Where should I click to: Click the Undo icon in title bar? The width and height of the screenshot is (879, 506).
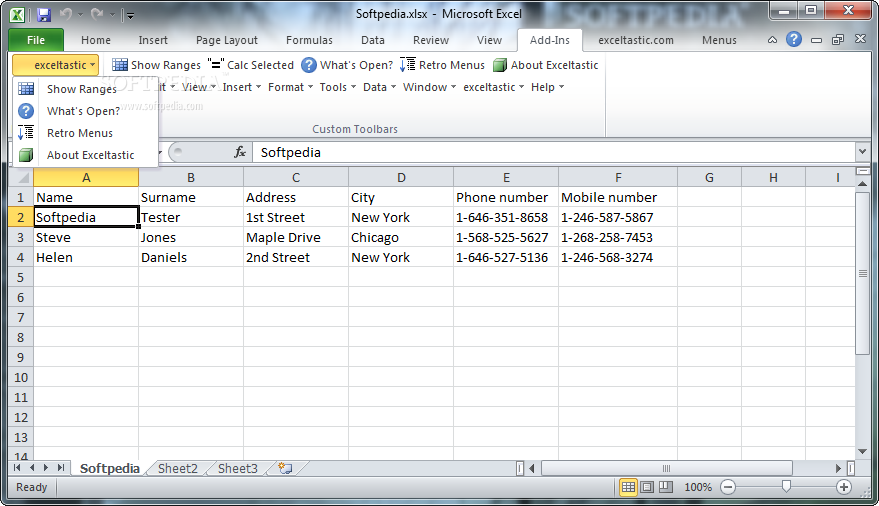[x=66, y=15]
